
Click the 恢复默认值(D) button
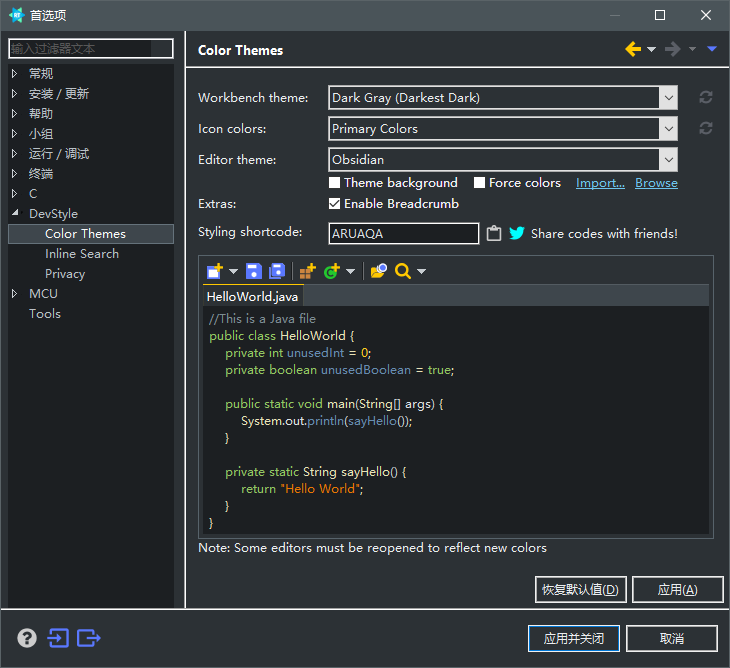coord(581,589)
